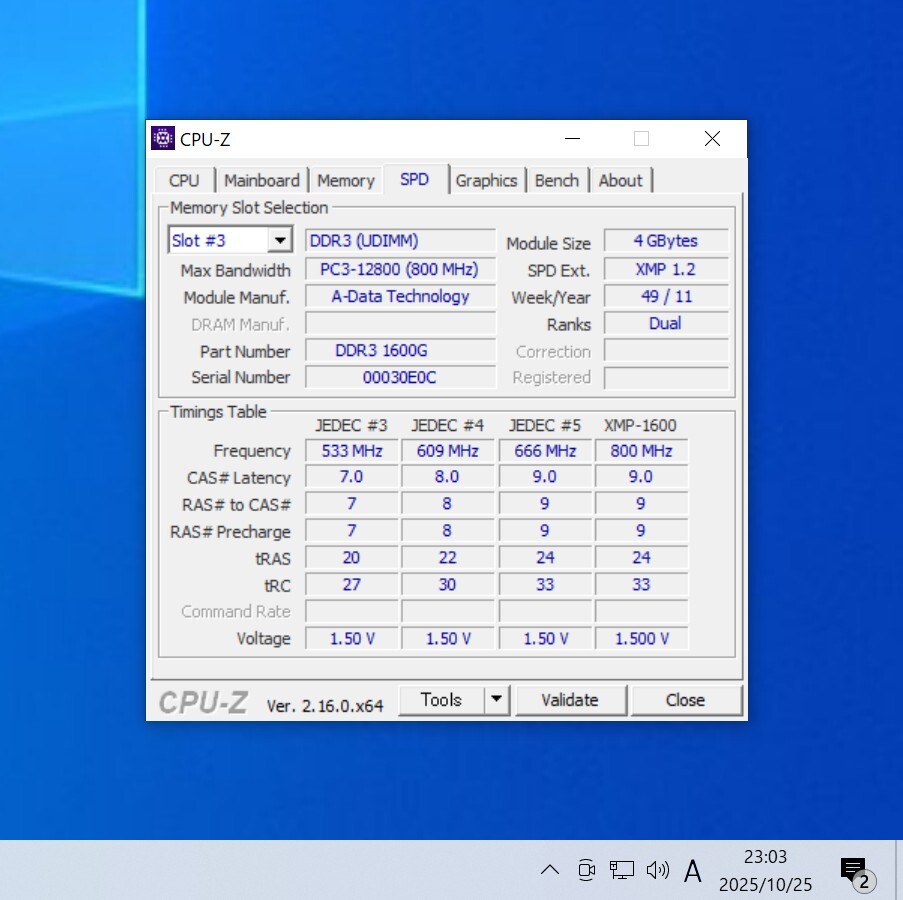Click the Serial Number field 00030E0C
903x900 pixels.
pyautogui.click(x=400, y=378)
